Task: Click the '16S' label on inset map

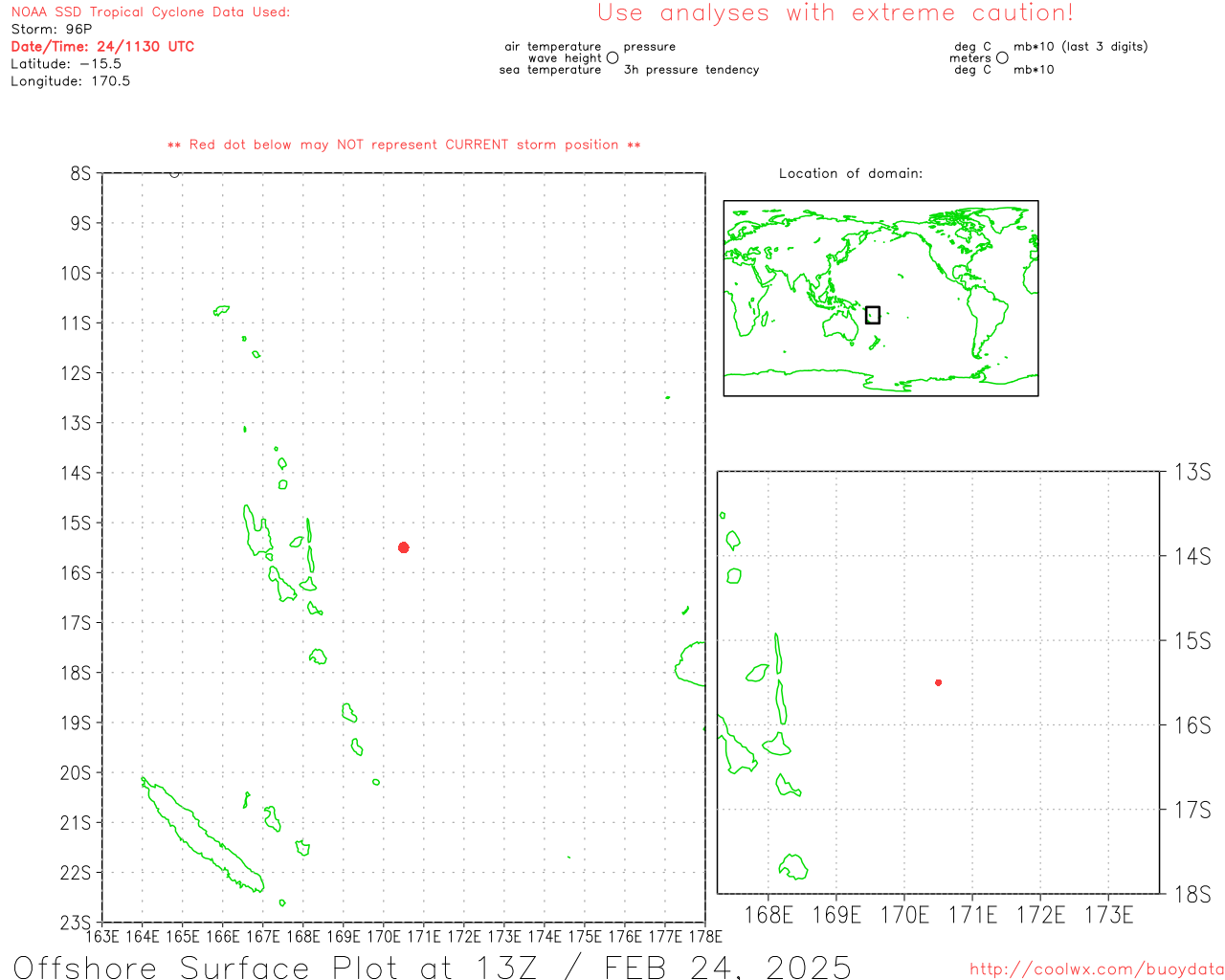Action: [x=1192, y=725]
